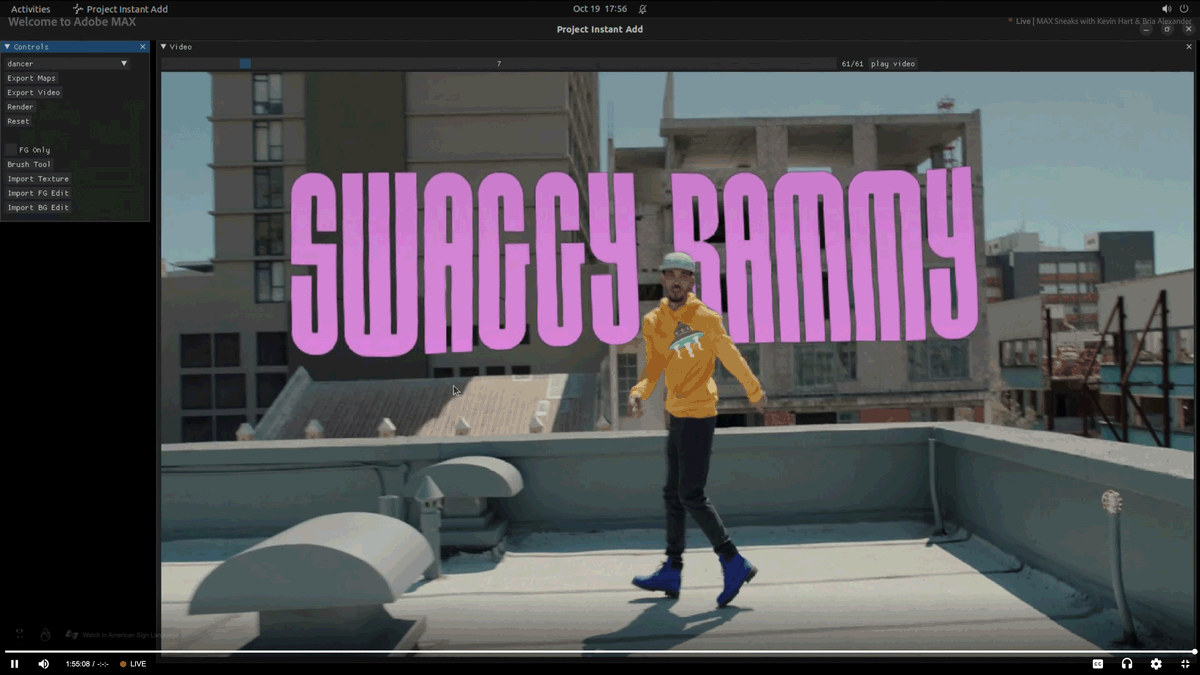Click the stream progress bar
Image resolution: width=1200 pixels, height=675 pixels.
click(x=600, y=651)
